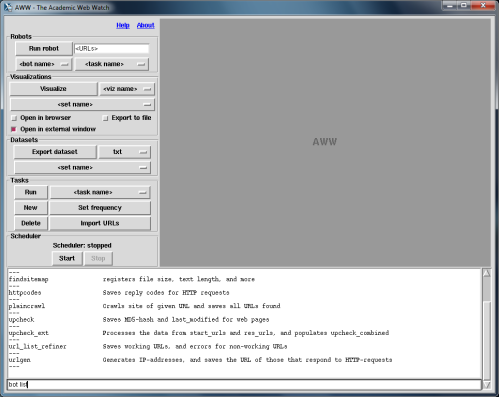
Task: Toggle Open in external window checkbox
Action: 14,129
